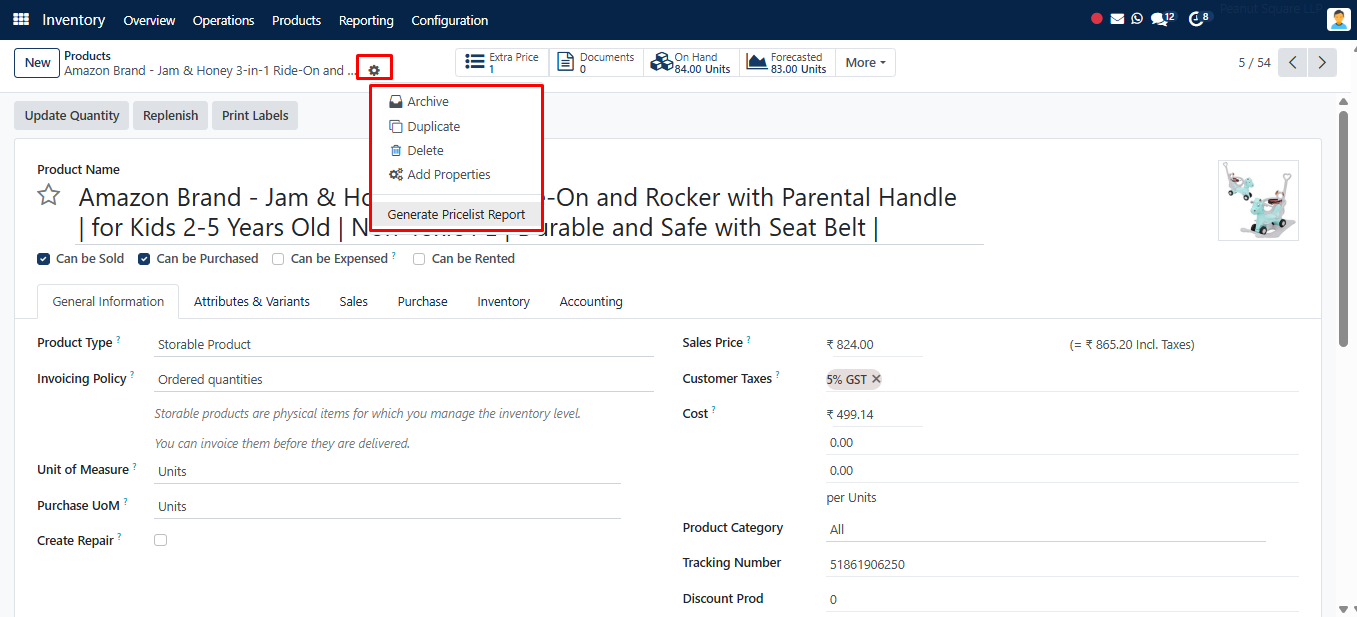Enable Can be Rented checkbox
This screenshot has width=1357, height=617.
click(x=419, y=259)
